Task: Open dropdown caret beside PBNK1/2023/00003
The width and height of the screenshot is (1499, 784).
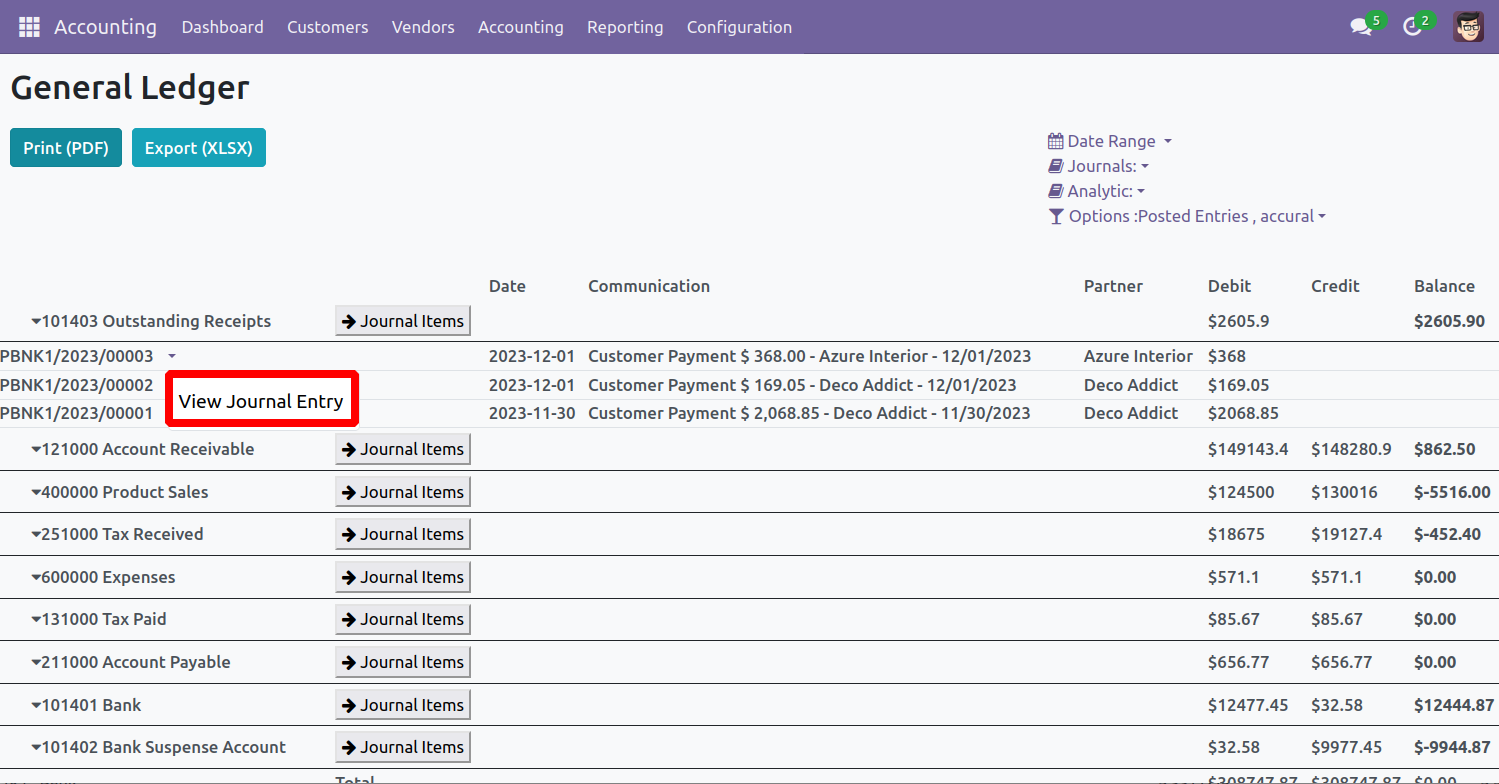Action: 172,356
